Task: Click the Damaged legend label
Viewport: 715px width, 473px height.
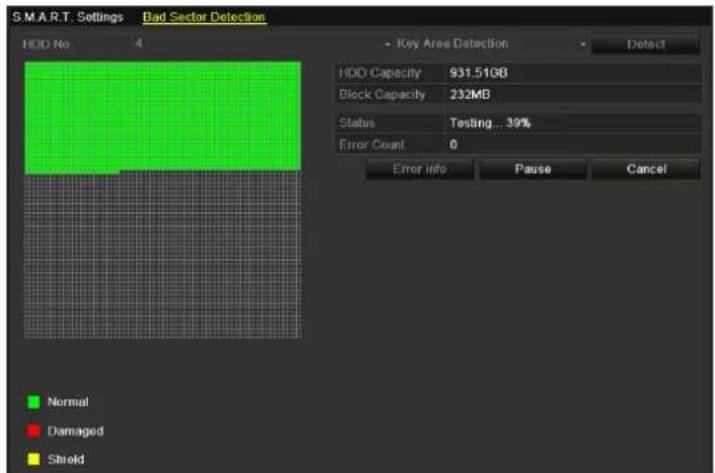Action: point(75,431)
